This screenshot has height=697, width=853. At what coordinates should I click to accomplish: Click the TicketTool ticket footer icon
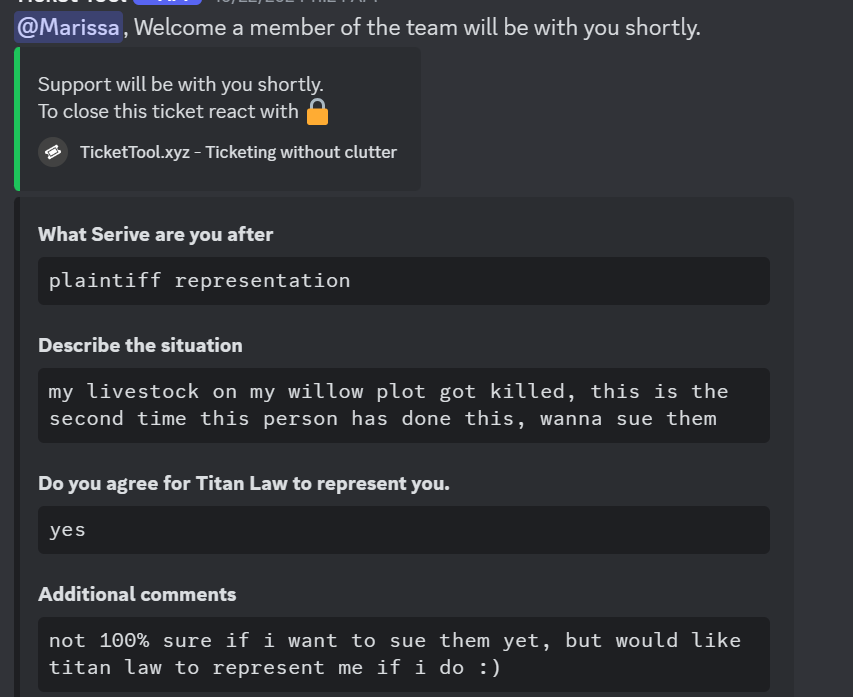click(53, 152)
